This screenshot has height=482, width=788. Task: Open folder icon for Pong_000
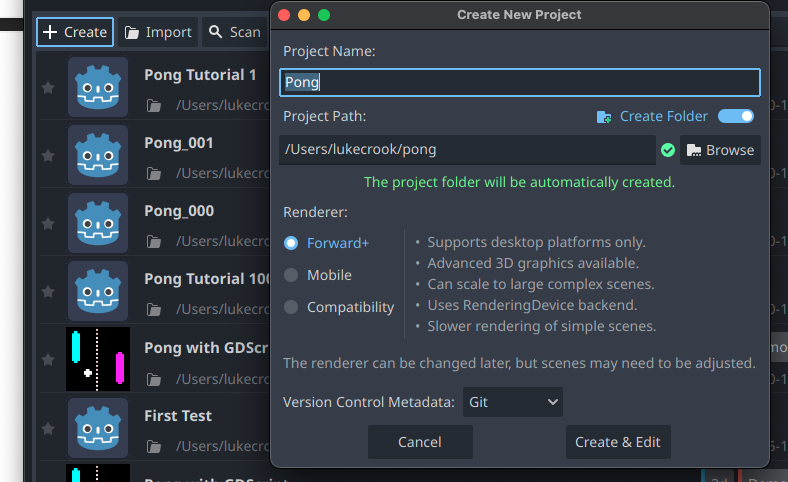(x=154, y=242)
